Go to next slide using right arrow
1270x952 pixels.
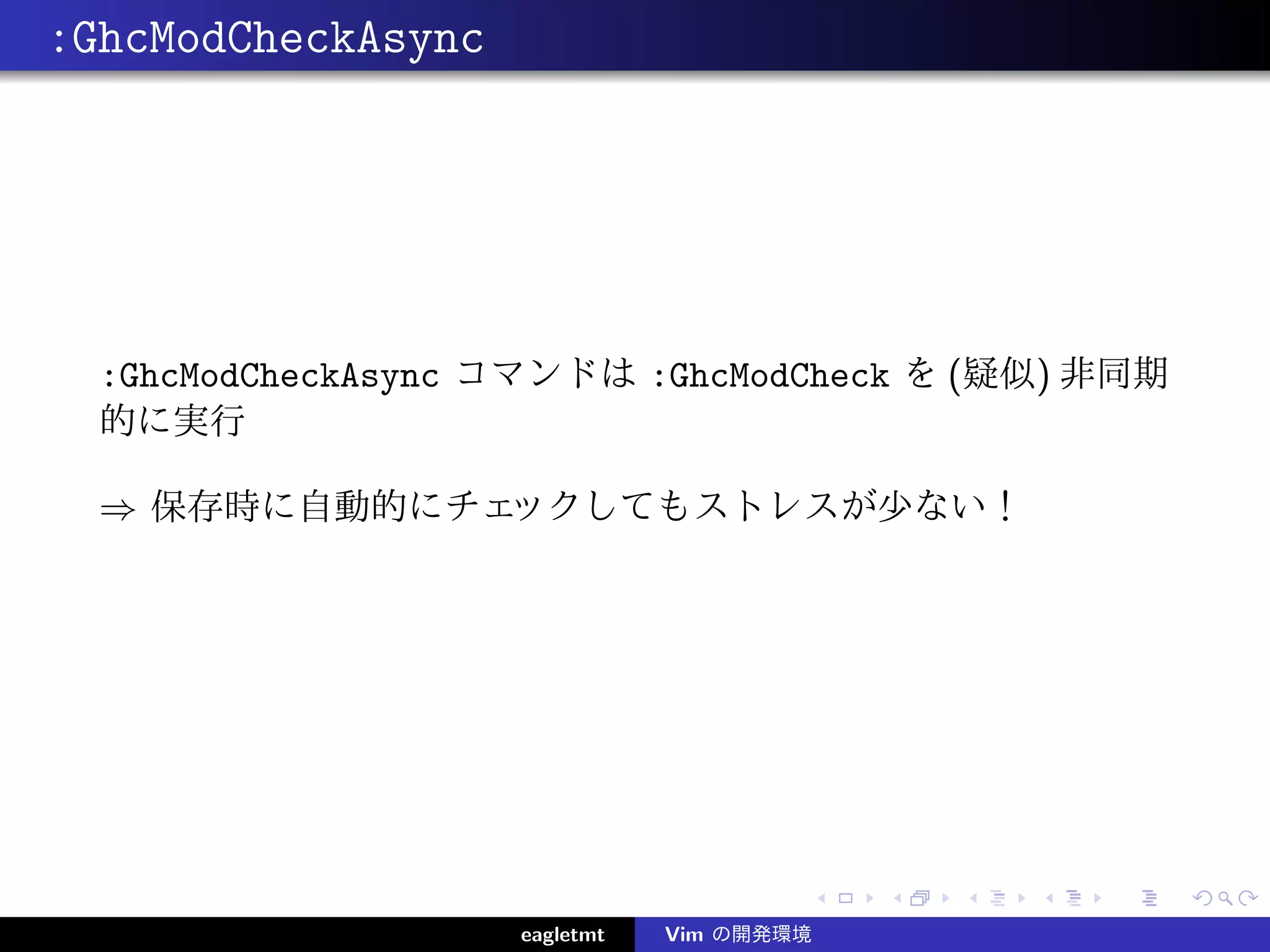click(870, 898)
